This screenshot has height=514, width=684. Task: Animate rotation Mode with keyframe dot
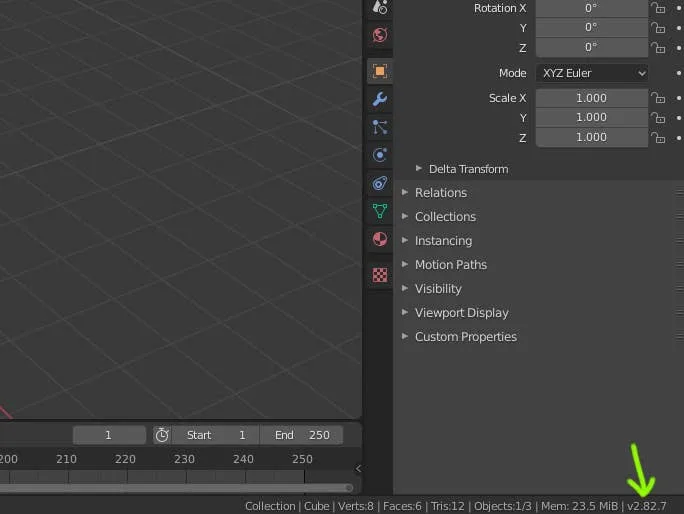(x=679, y=73)
